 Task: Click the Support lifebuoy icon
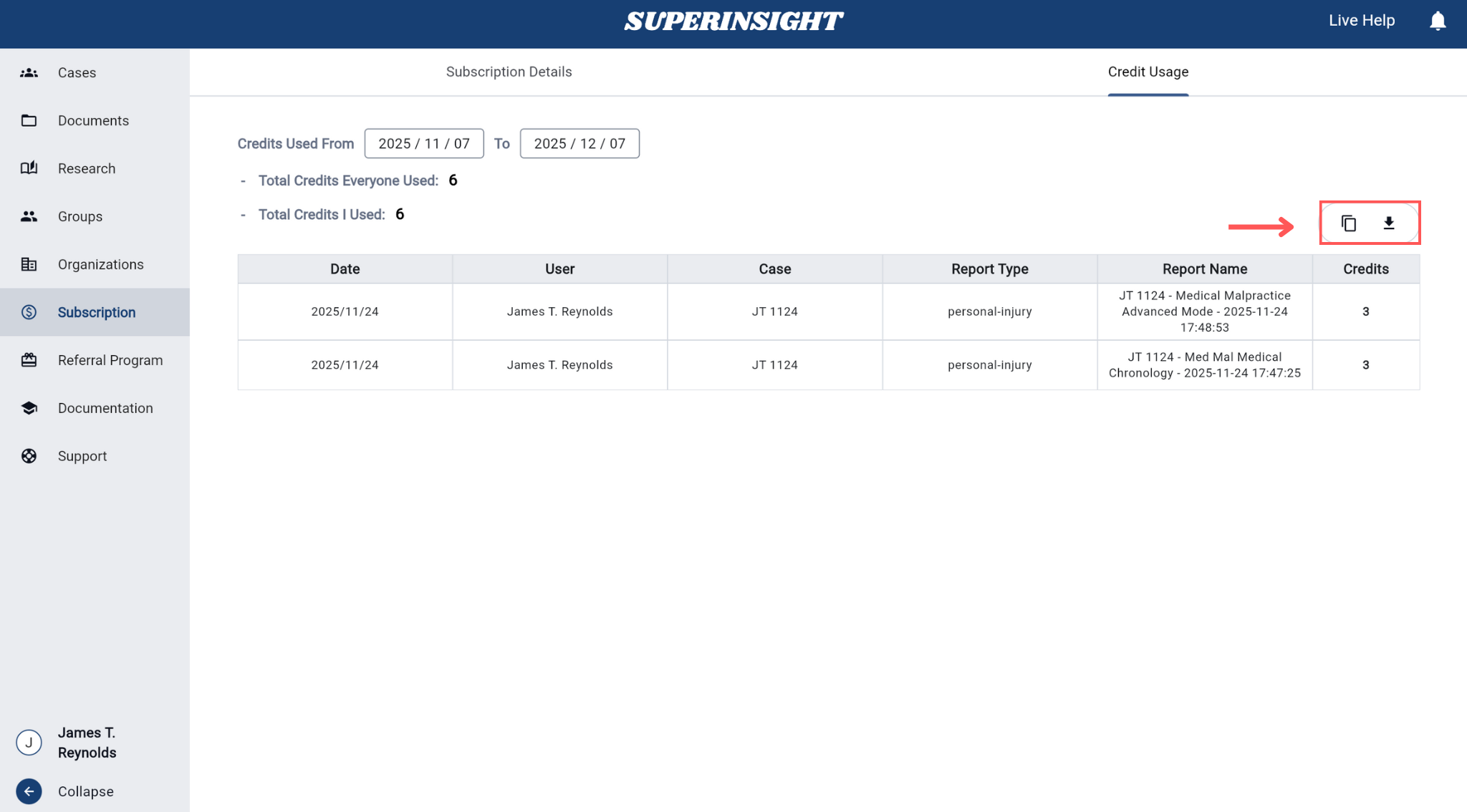(x=29, y=456)
